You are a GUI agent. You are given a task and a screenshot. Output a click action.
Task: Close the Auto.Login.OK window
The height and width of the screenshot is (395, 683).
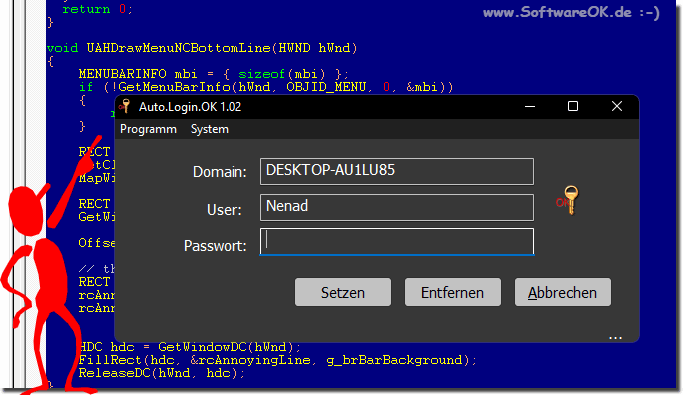(x=617, y=106)
